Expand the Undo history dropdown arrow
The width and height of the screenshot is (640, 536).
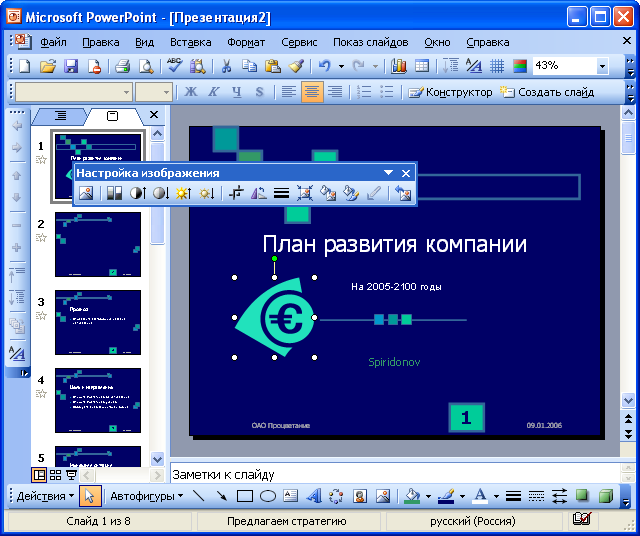coord(341,66)
